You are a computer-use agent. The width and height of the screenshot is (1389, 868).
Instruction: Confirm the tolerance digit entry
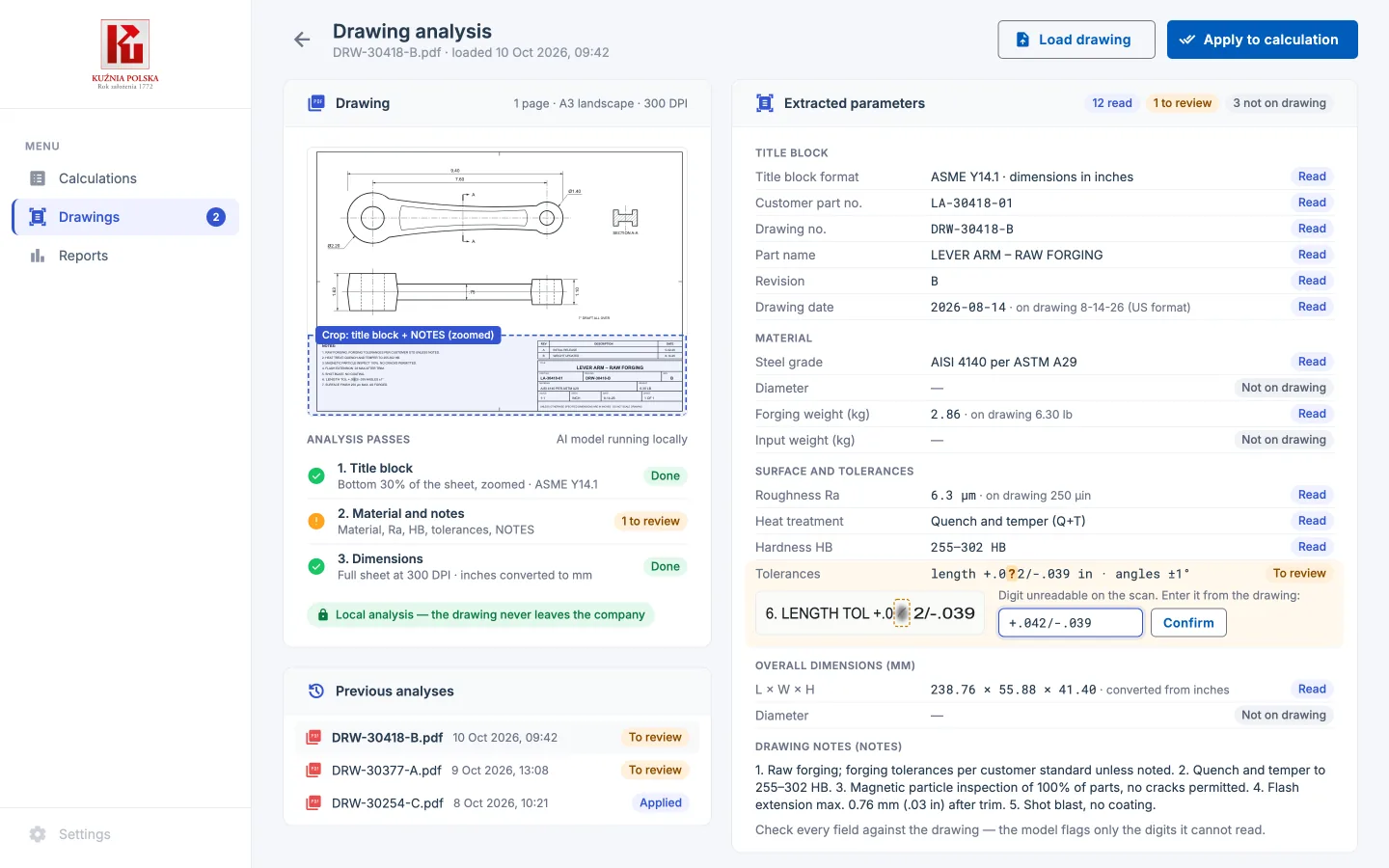point(1188,623)
